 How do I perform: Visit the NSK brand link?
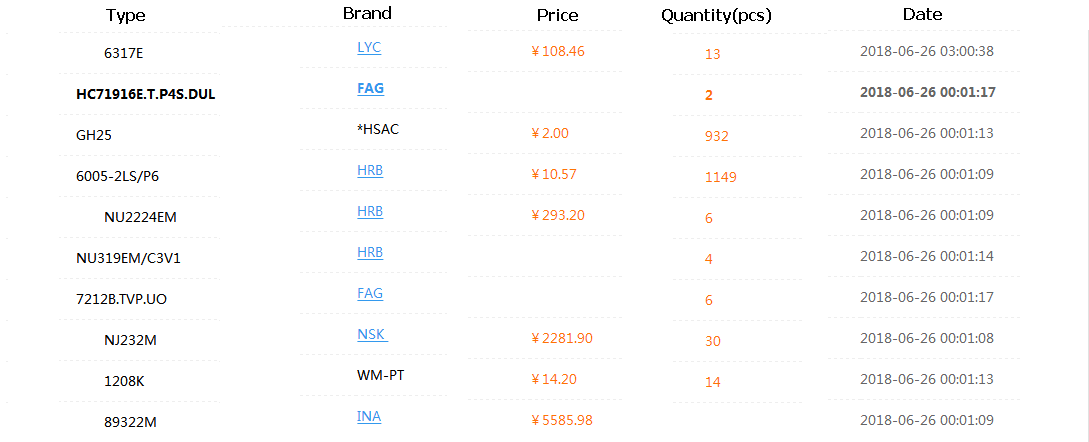click(372, 335)
